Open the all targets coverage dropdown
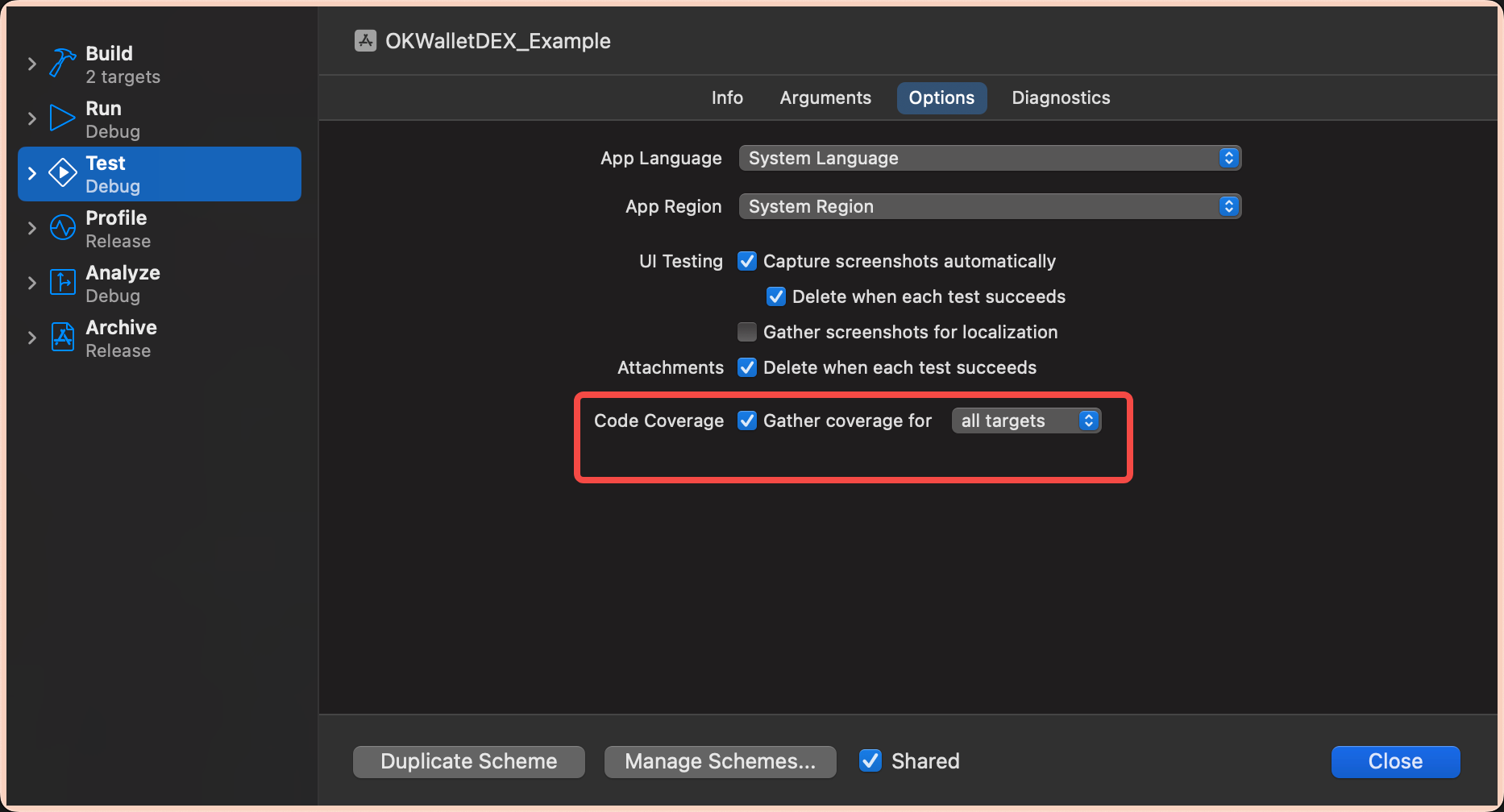This screenshot has height=812, width=1504. click(x=1026, y=420)
